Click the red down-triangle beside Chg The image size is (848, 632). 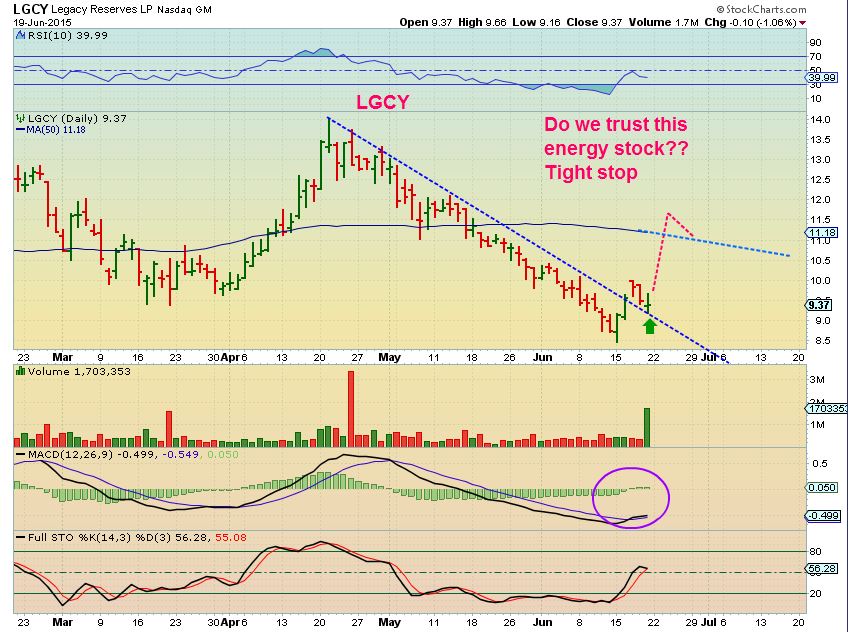tap(803, 23)
